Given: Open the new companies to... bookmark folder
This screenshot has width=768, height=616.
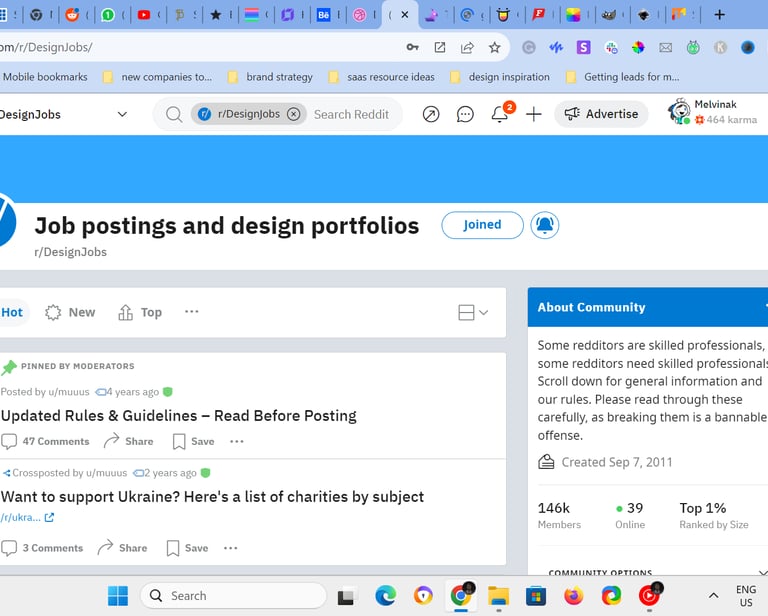Looking at the screenshot, I should tap(158, 77).
